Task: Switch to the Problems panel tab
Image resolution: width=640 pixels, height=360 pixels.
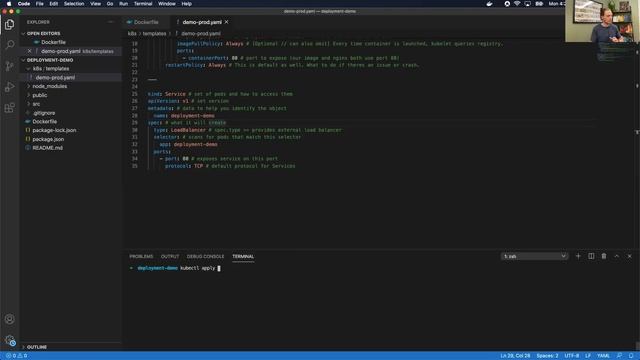Action: [141, 256]
